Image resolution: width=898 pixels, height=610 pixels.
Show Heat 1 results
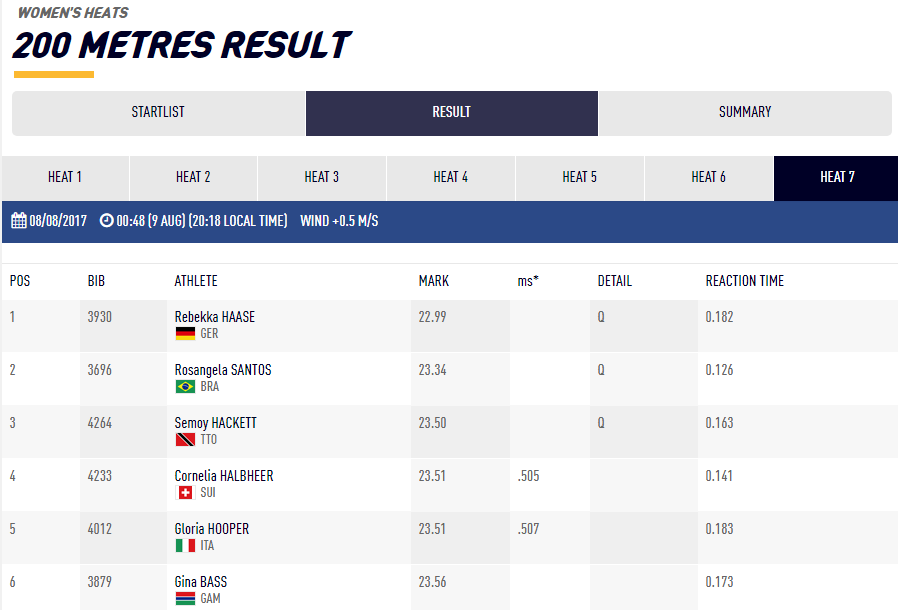pos(65,178)
